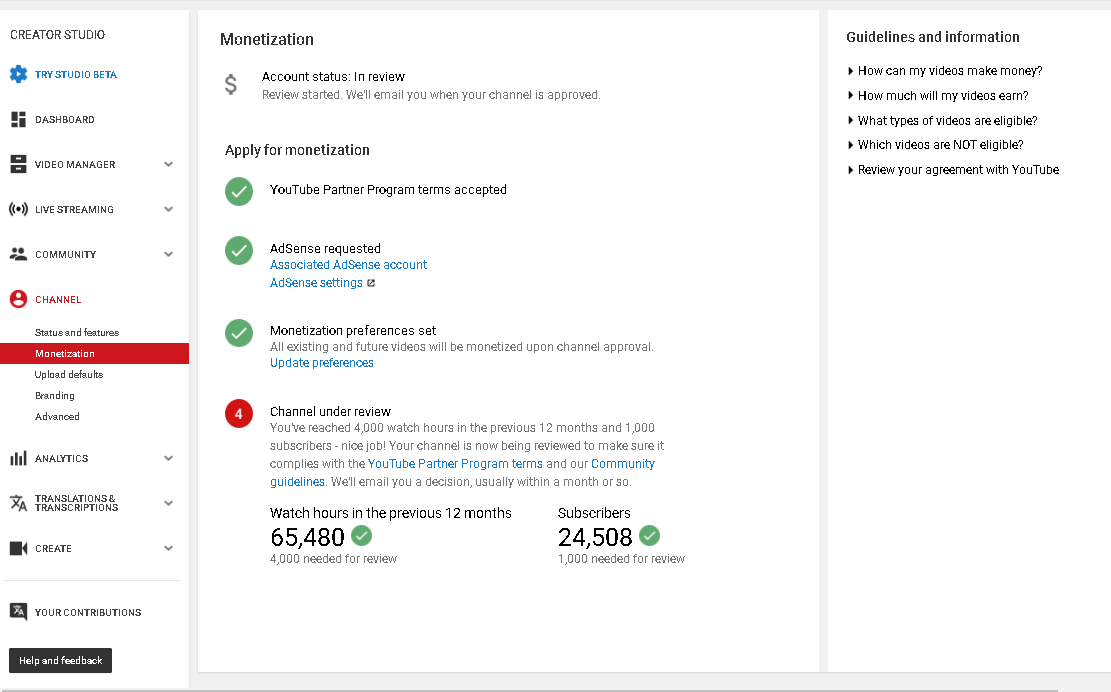The width and height of the screenshot is (1111, 692).
Task: Click external link icon beside AdSense settings
Action: click(x=371, y=283)
